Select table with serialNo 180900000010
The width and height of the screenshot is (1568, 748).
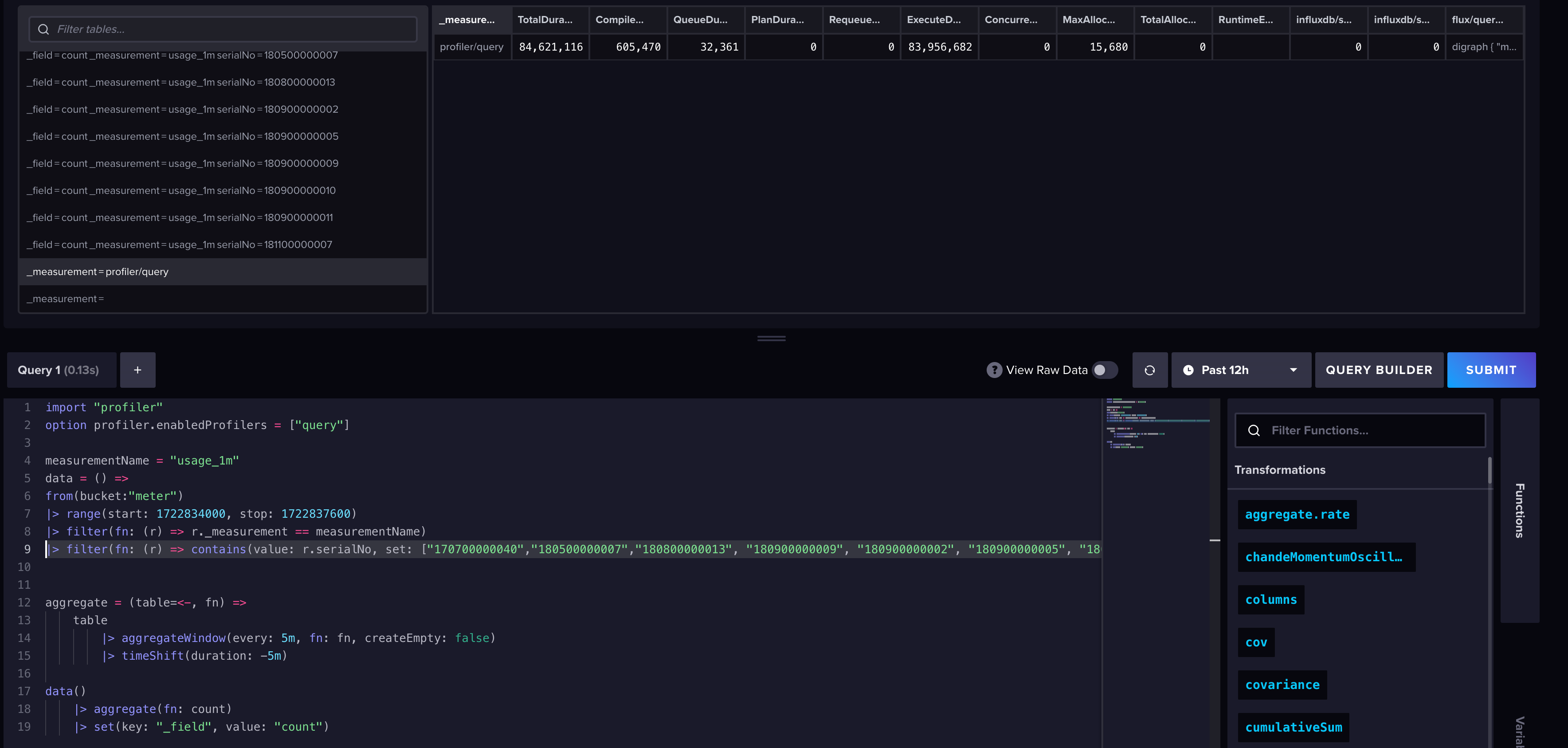click(x=223, y=191)
